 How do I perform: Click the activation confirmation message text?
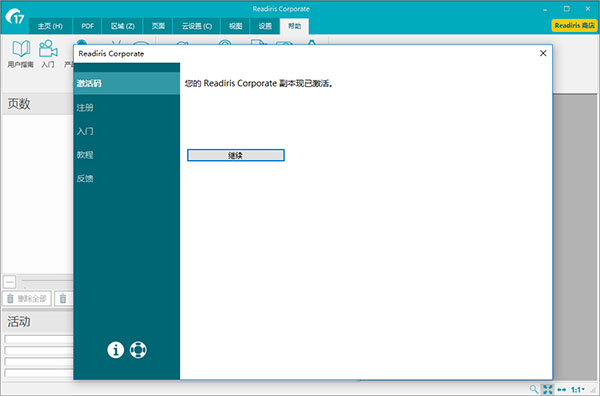coord(259,83)
